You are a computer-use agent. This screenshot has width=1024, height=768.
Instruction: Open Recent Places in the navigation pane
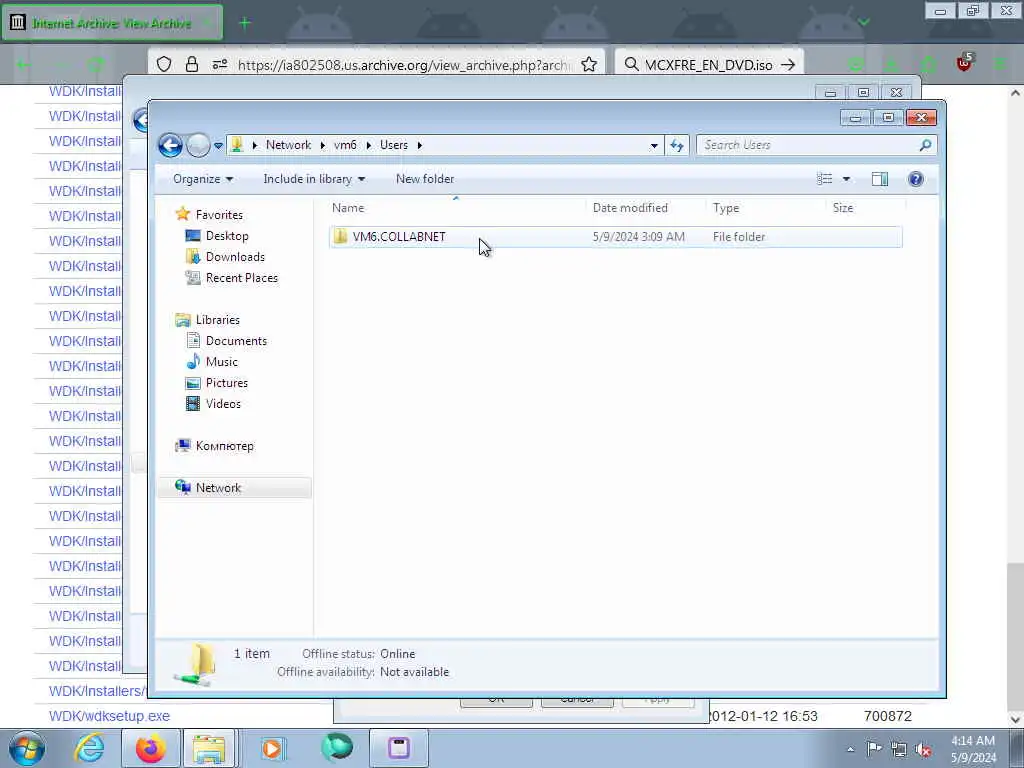point(242,278)
